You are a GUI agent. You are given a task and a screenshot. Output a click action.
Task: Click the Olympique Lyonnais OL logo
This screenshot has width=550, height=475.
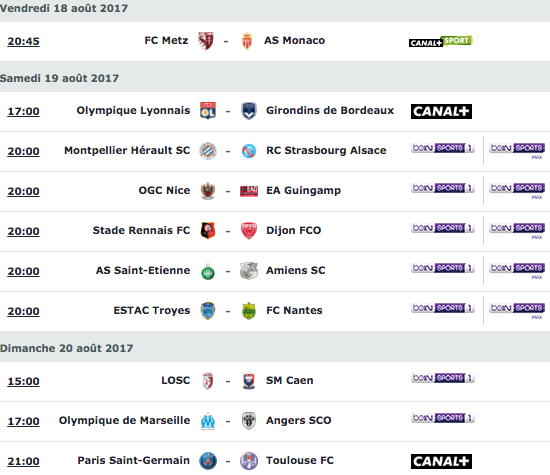click(208, 111)
